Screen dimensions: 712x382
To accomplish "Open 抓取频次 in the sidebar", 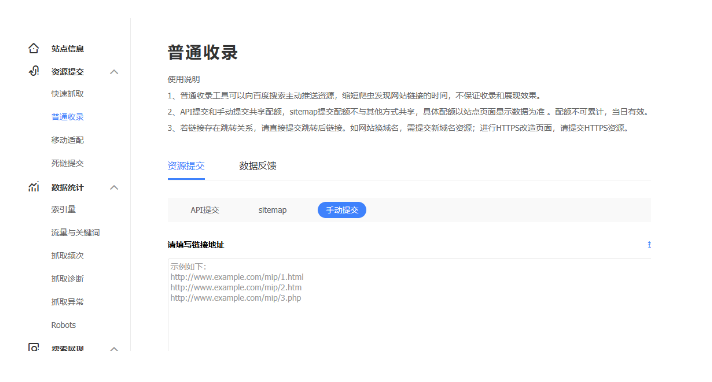I will [x=67, y=256].
